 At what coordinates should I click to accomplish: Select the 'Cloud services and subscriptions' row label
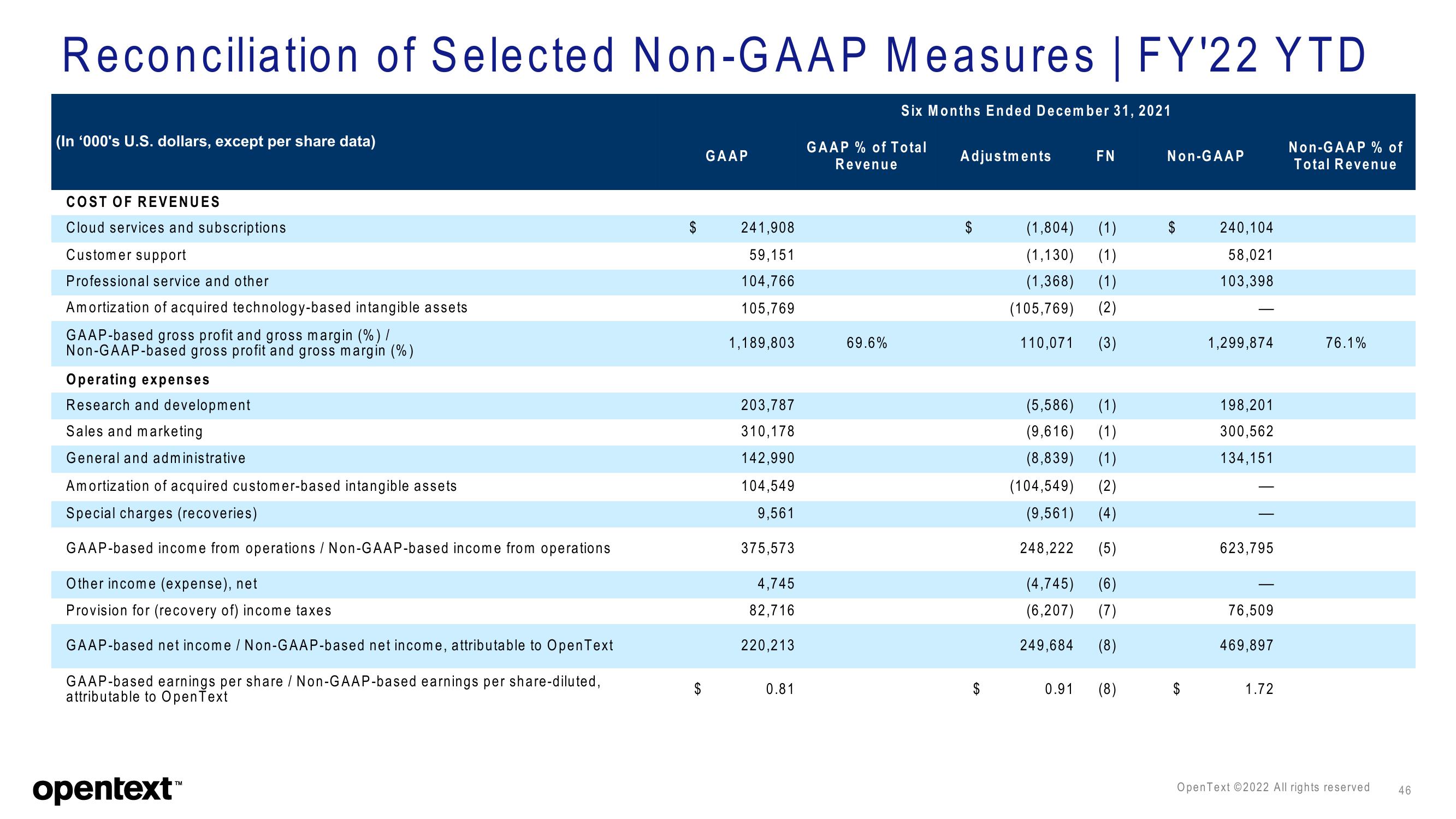tap(176, 228)
